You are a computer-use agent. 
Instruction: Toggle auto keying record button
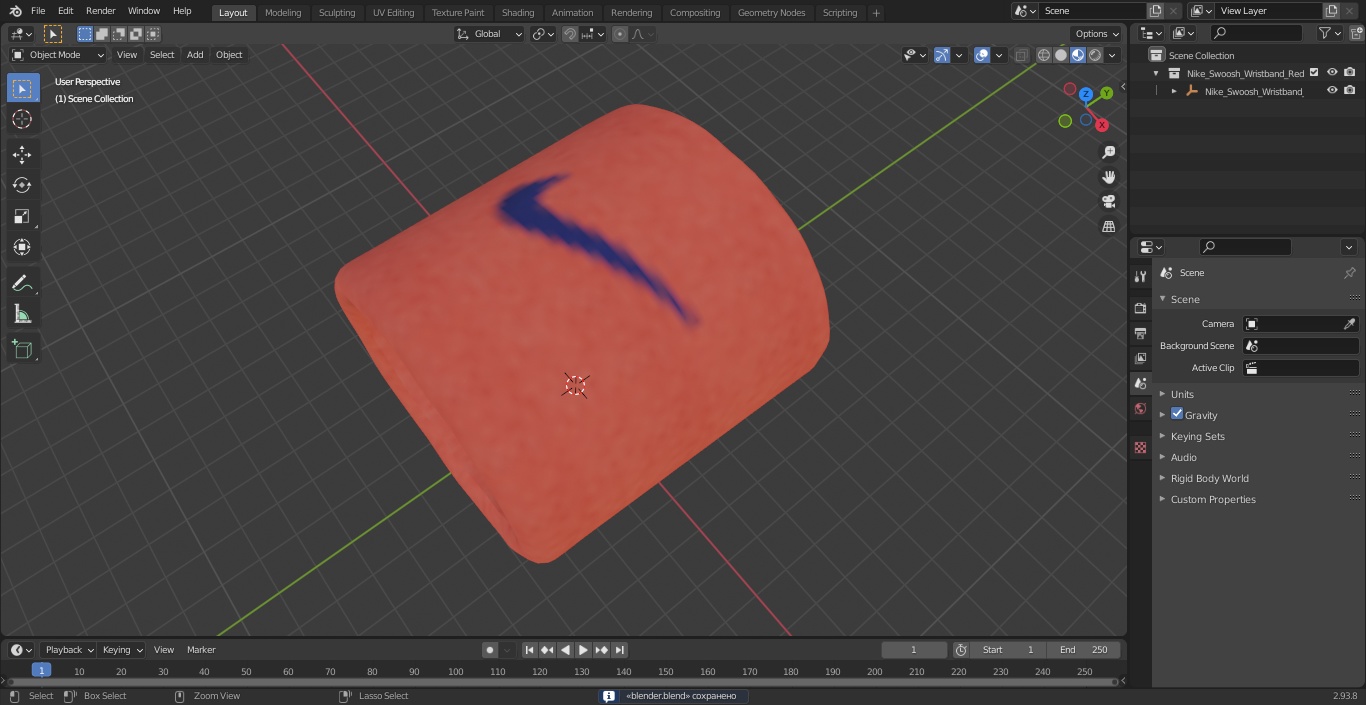pyautogui.click(x=490, y=650)
